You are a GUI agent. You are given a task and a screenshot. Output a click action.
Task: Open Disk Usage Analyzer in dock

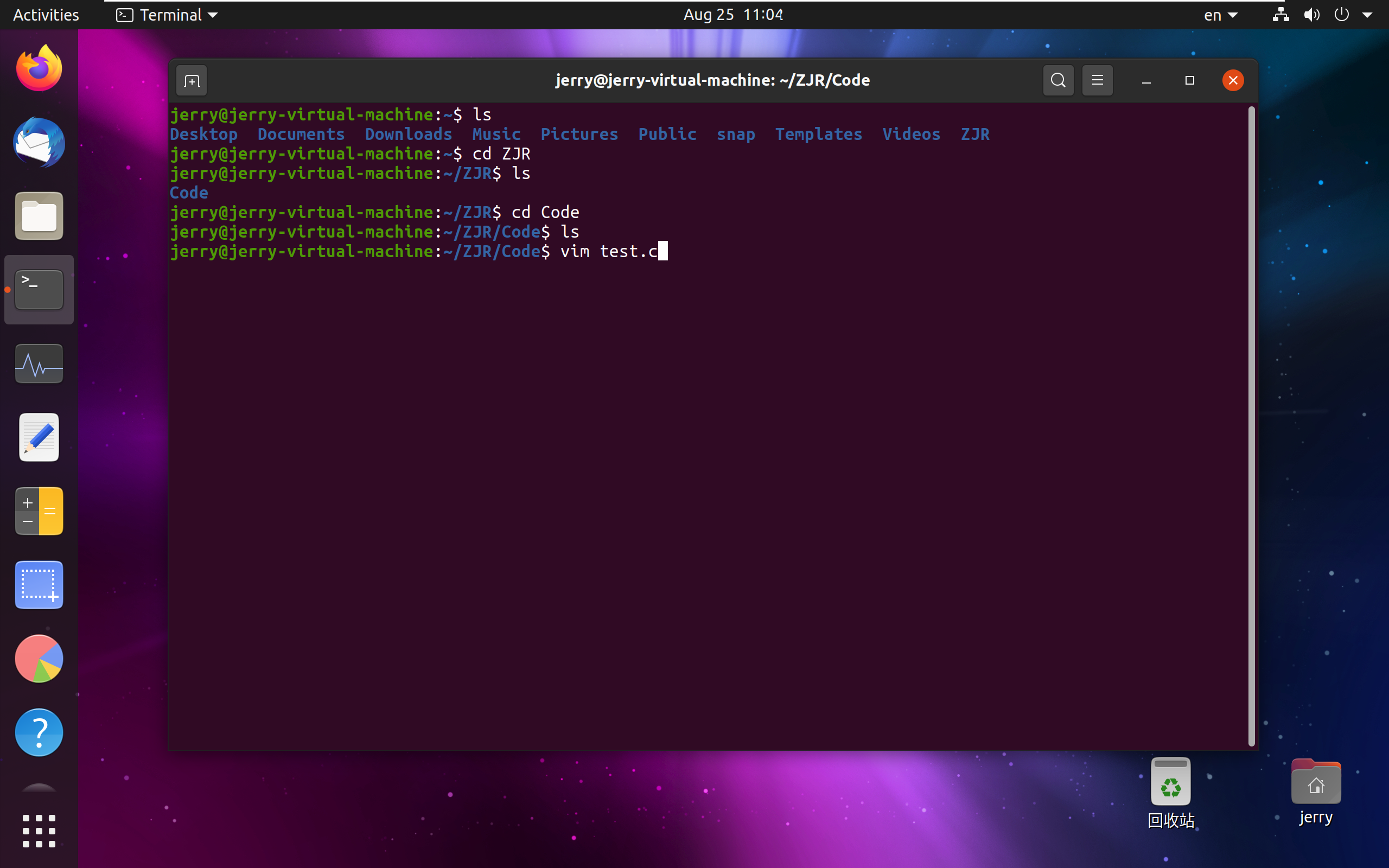coord(39,659)
